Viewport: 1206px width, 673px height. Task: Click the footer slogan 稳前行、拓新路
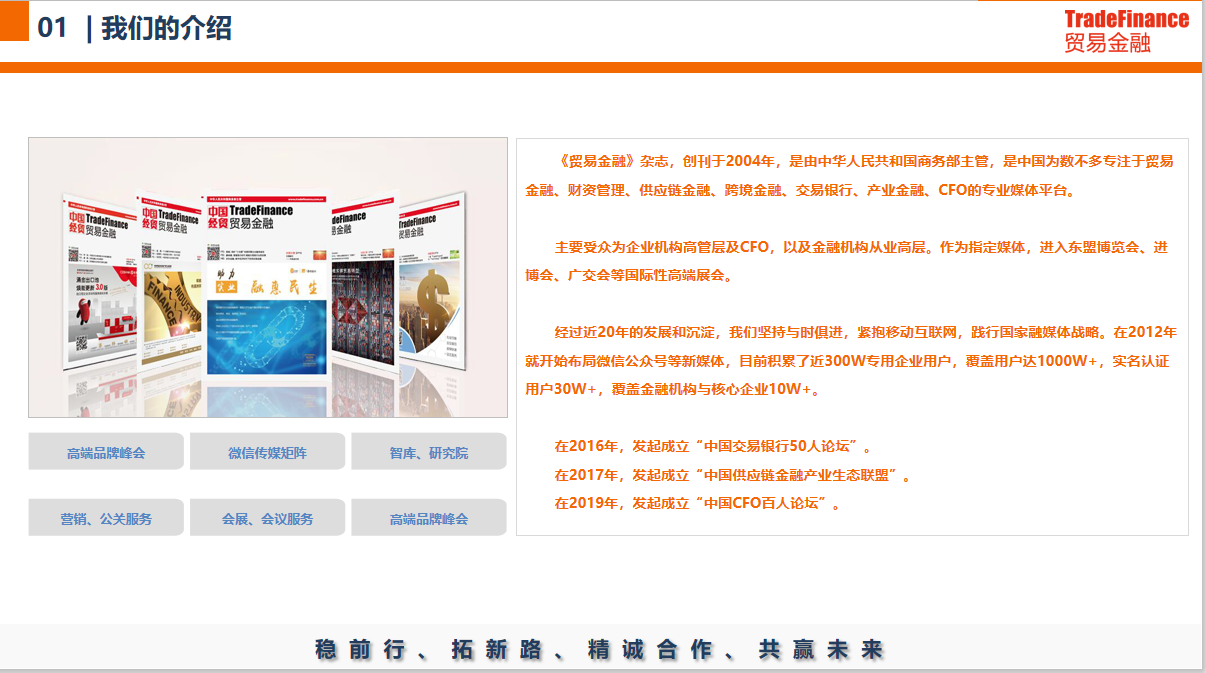click(600, 649)
